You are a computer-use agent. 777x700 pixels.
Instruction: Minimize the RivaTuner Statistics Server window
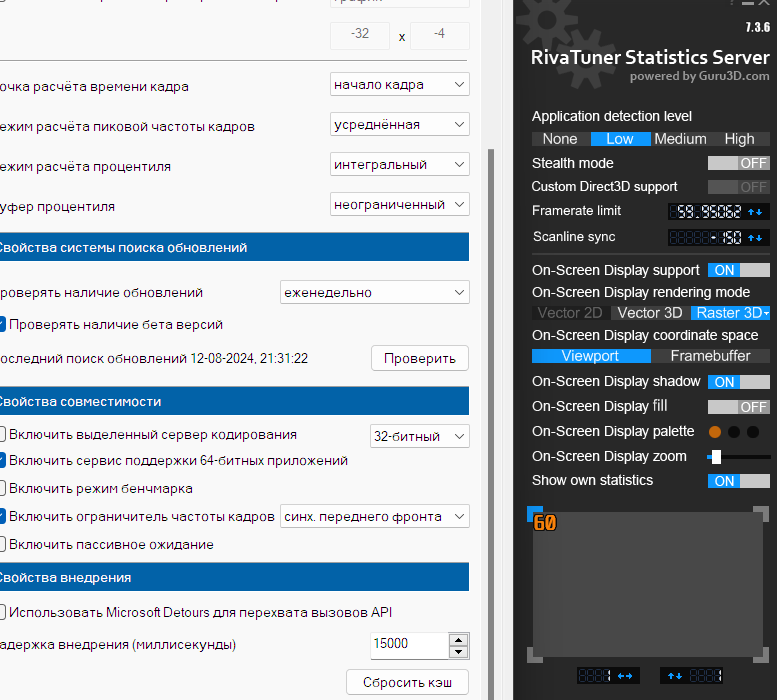tap(748, 3)
